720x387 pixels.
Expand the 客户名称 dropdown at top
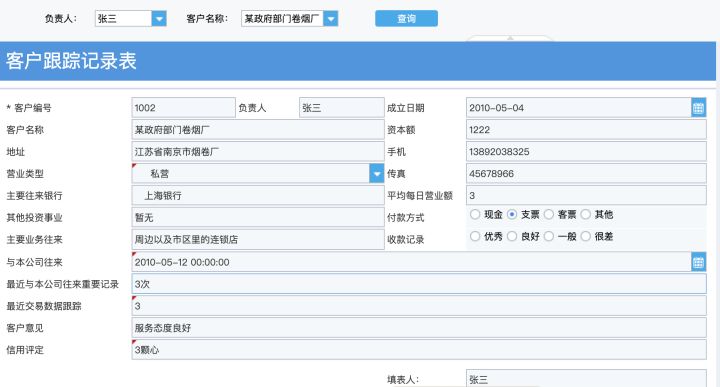pos(331,19)
